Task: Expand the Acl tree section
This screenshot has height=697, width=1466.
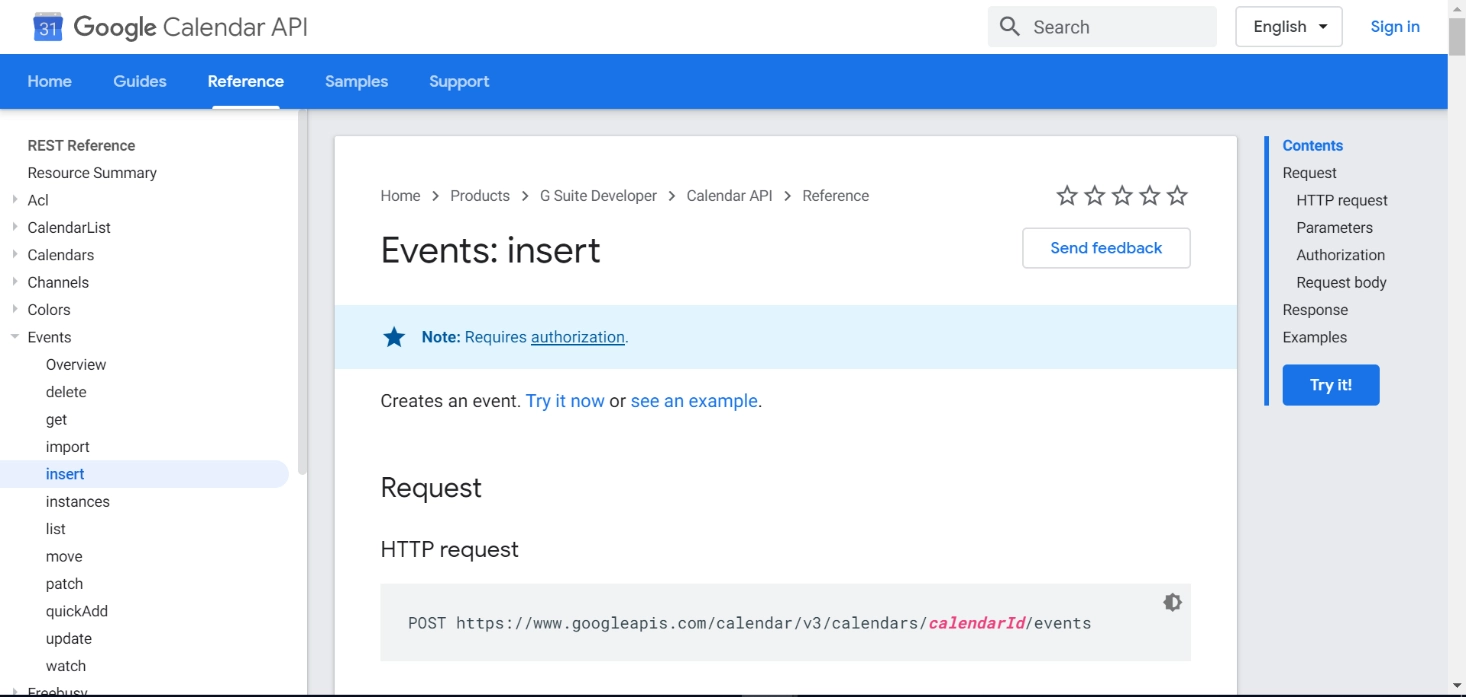Action: pos(15,200)
